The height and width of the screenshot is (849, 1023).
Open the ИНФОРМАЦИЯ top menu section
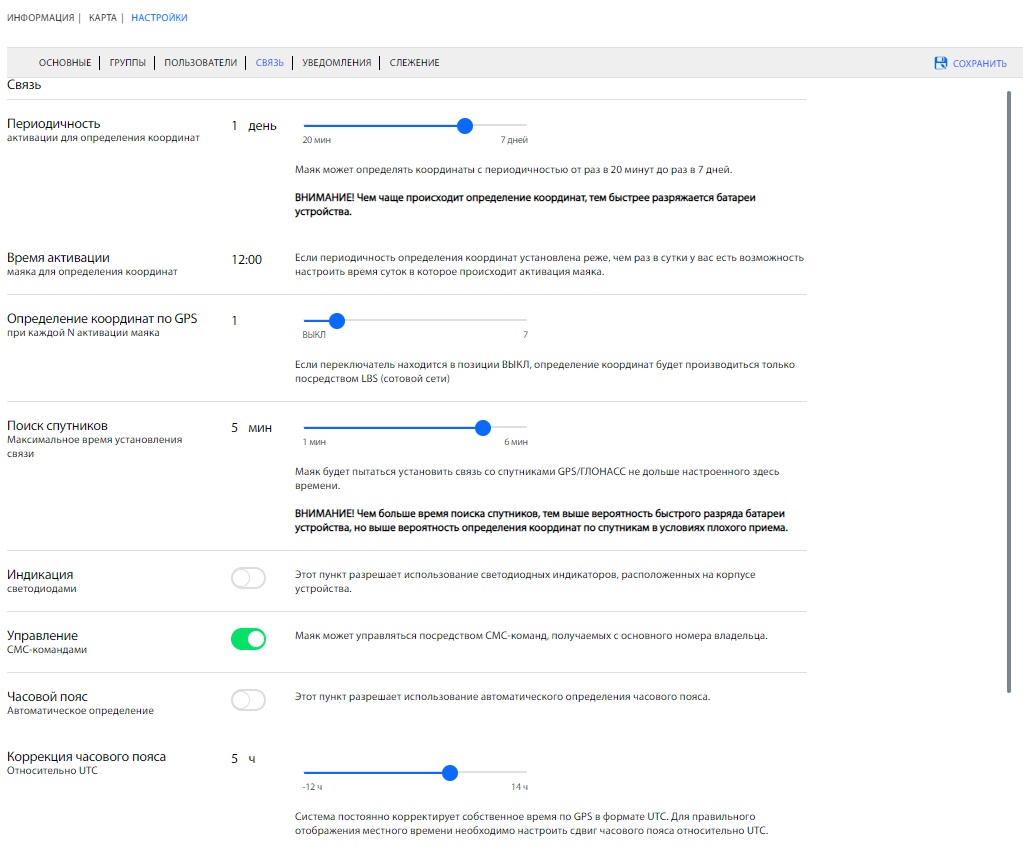[40, 18]
